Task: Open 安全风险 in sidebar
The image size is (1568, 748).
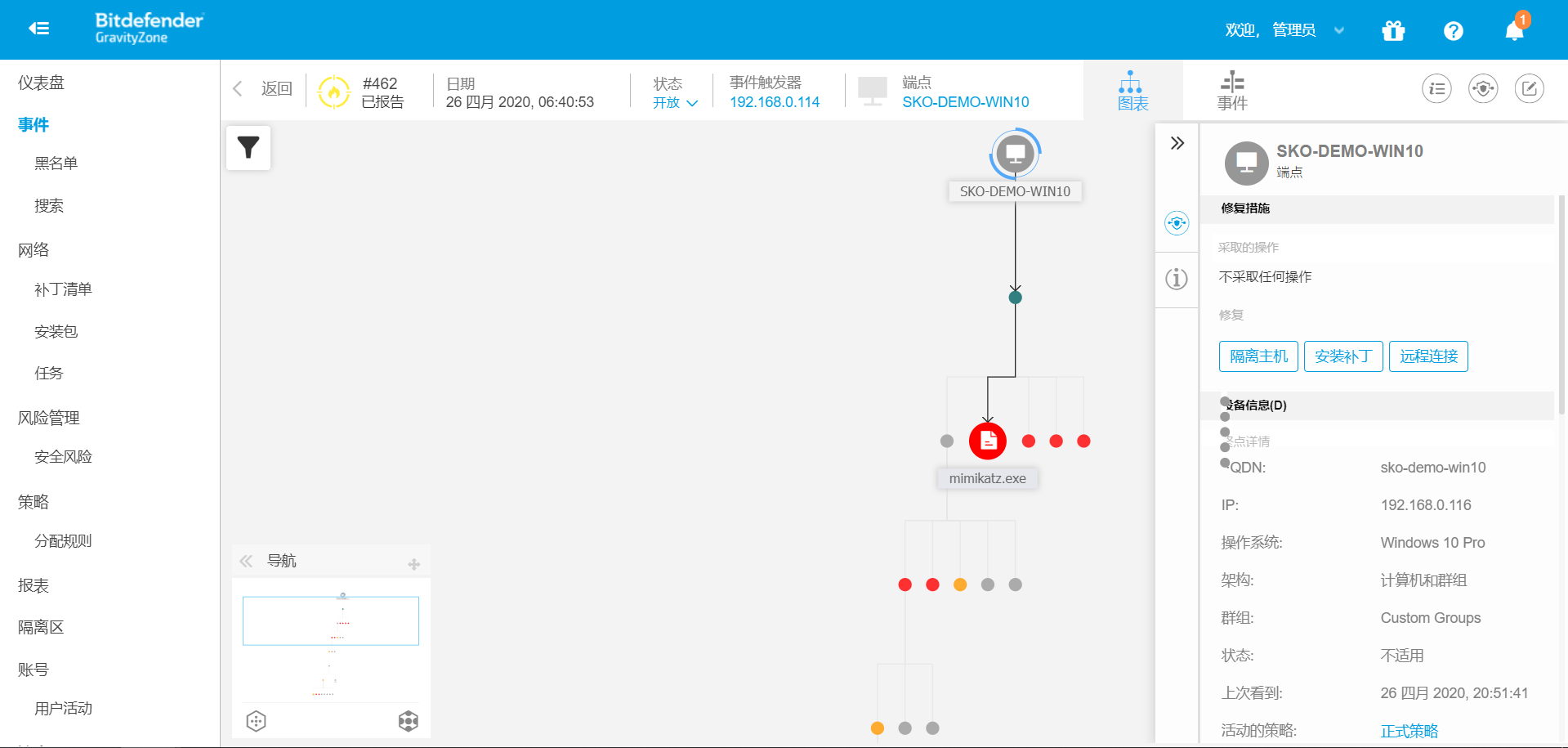Action: pyautogui.click(x=63, y=457)
